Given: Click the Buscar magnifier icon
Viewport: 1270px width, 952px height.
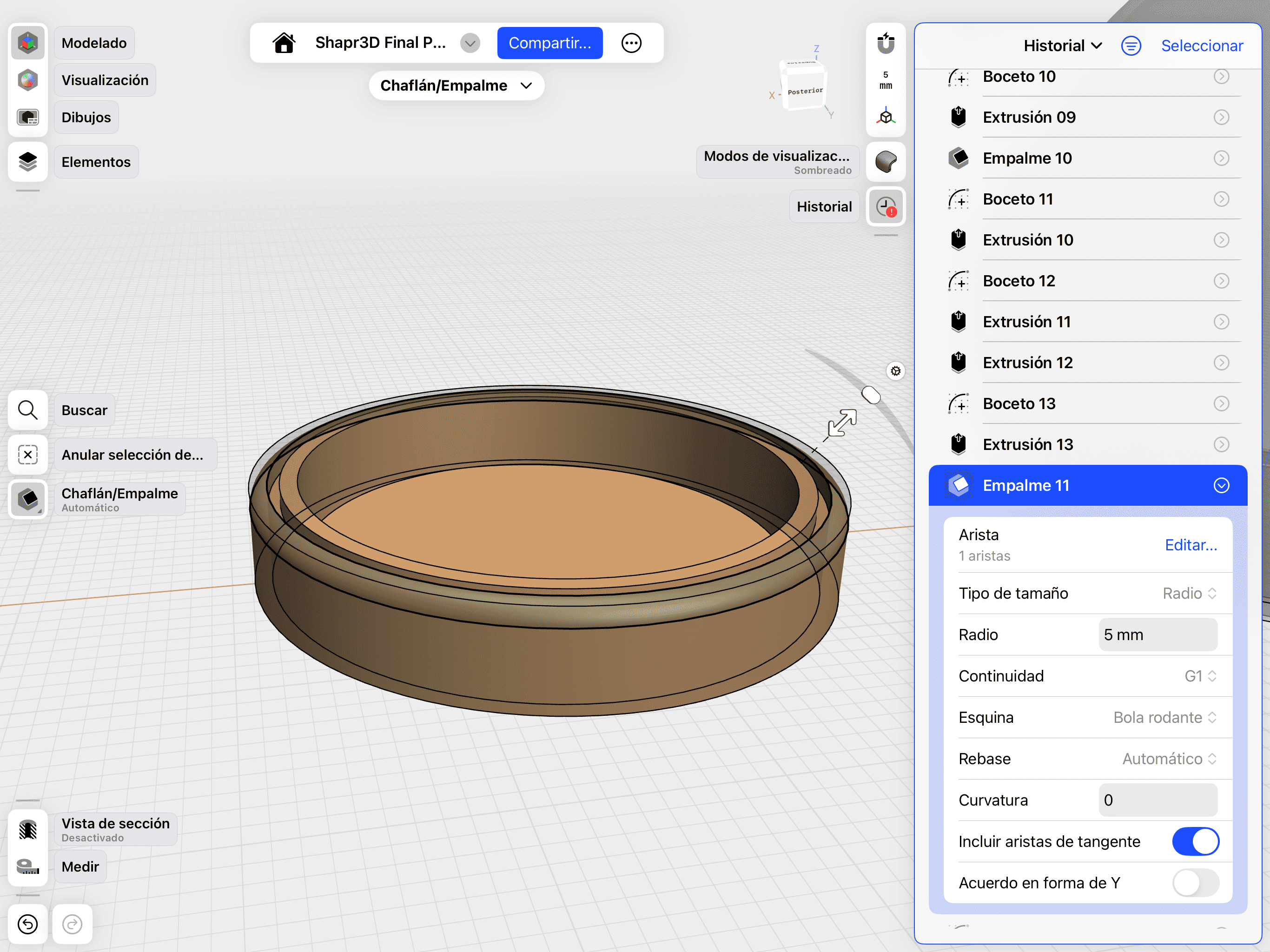Looking at the screenshot, I should (27, 410).
